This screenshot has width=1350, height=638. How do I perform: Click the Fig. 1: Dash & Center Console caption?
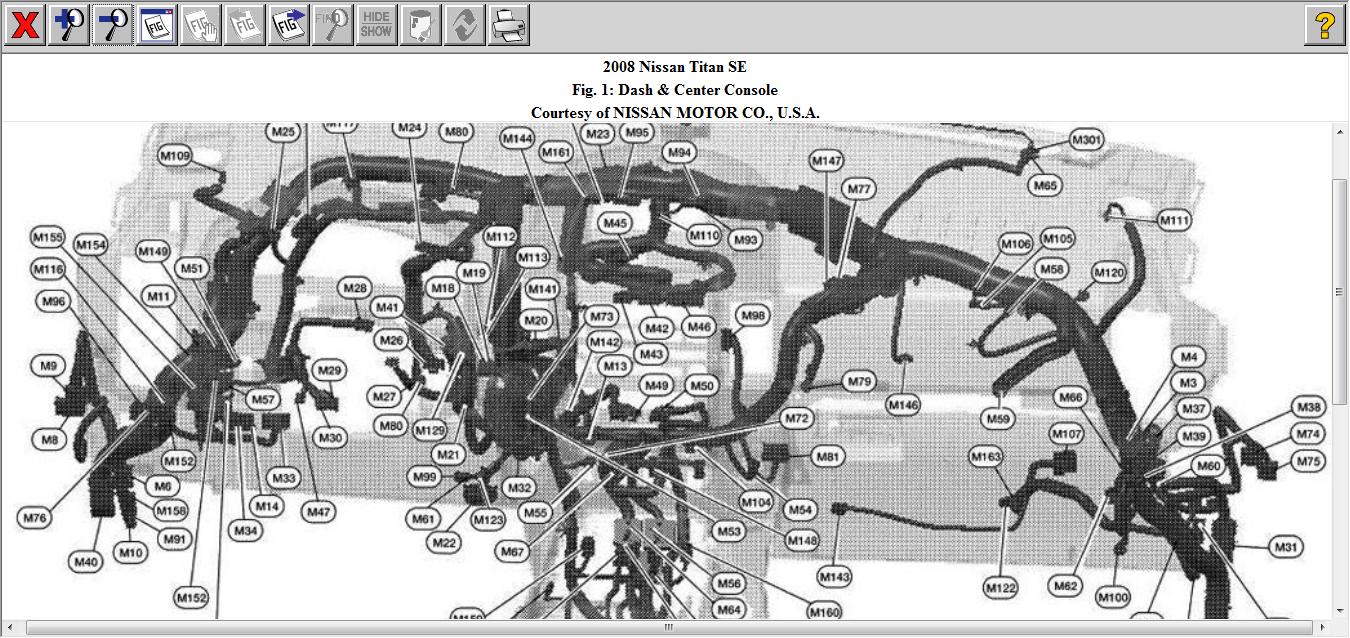[675, 90]
